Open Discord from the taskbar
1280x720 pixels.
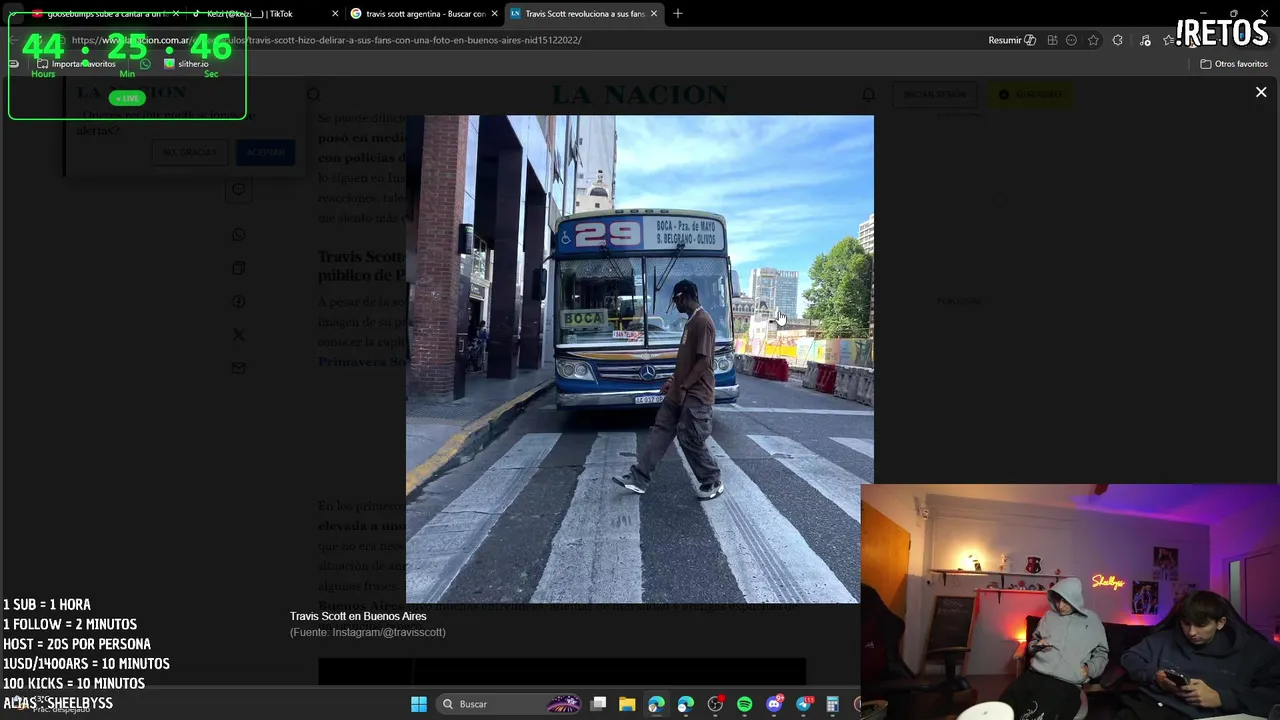(x=774, y=704)
